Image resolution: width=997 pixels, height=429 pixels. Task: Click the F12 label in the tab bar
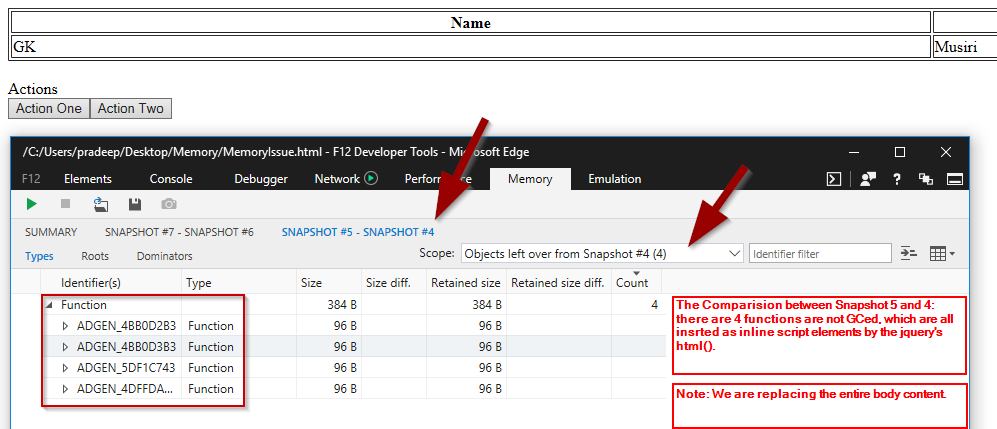pyautogui.click(x=31, y=179)
